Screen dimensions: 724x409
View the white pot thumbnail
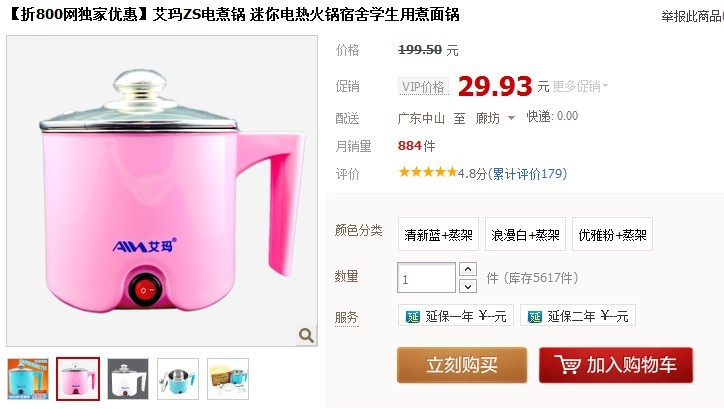[128, 379]
